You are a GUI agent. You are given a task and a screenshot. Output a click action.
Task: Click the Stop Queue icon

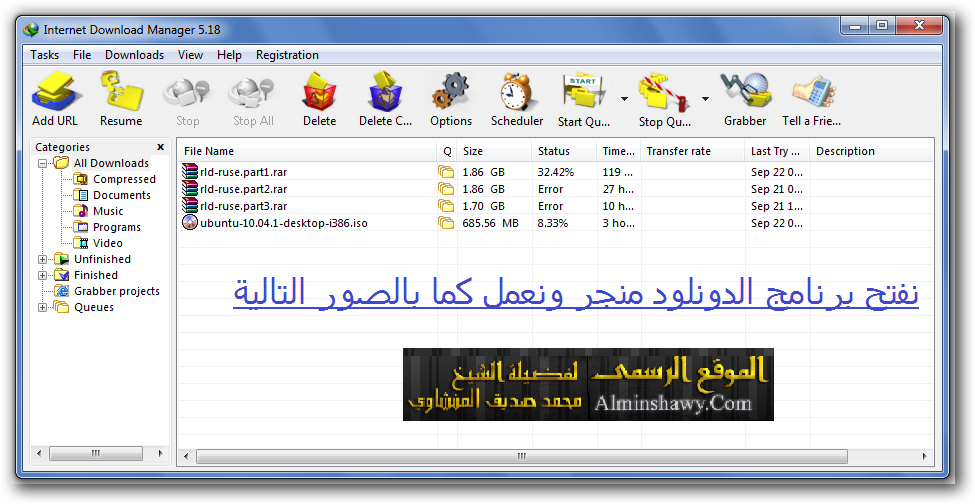tap(665, 93)
